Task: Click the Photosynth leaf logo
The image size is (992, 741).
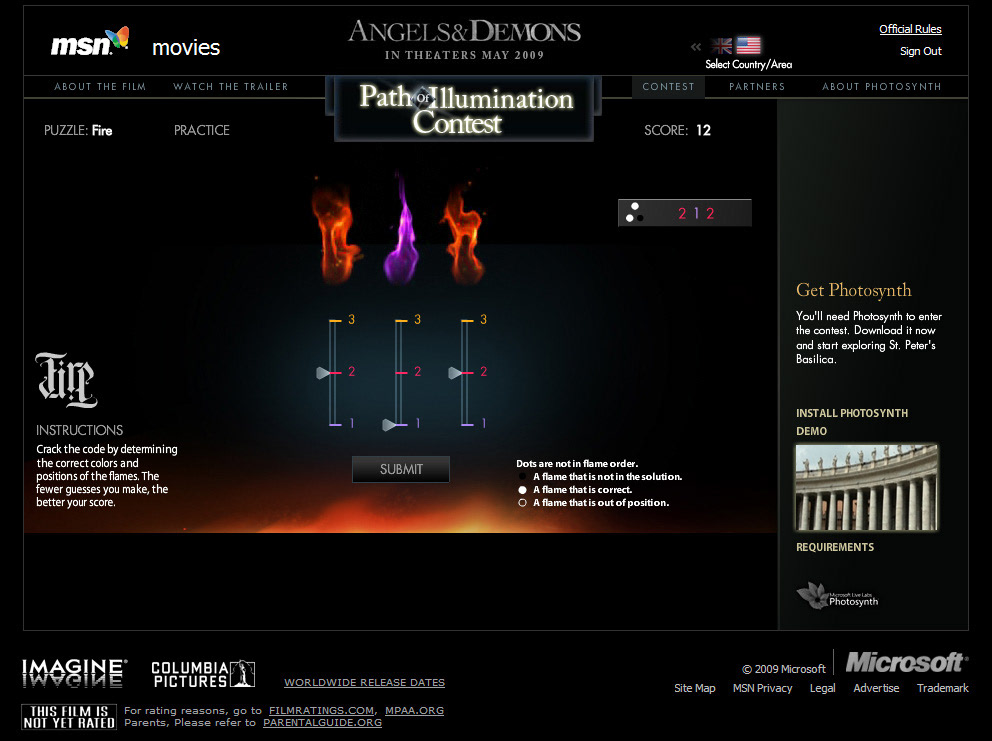Action: tap(837, 596)
